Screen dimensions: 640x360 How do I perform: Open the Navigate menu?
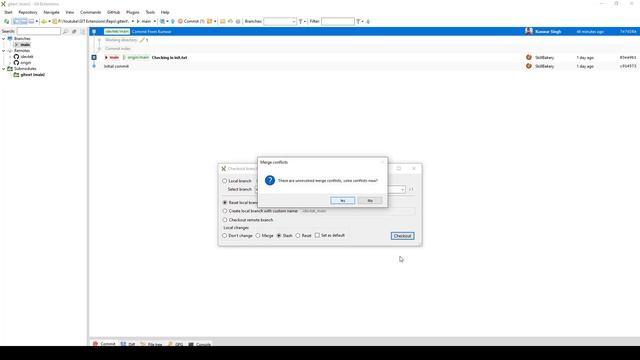point(51,12)
